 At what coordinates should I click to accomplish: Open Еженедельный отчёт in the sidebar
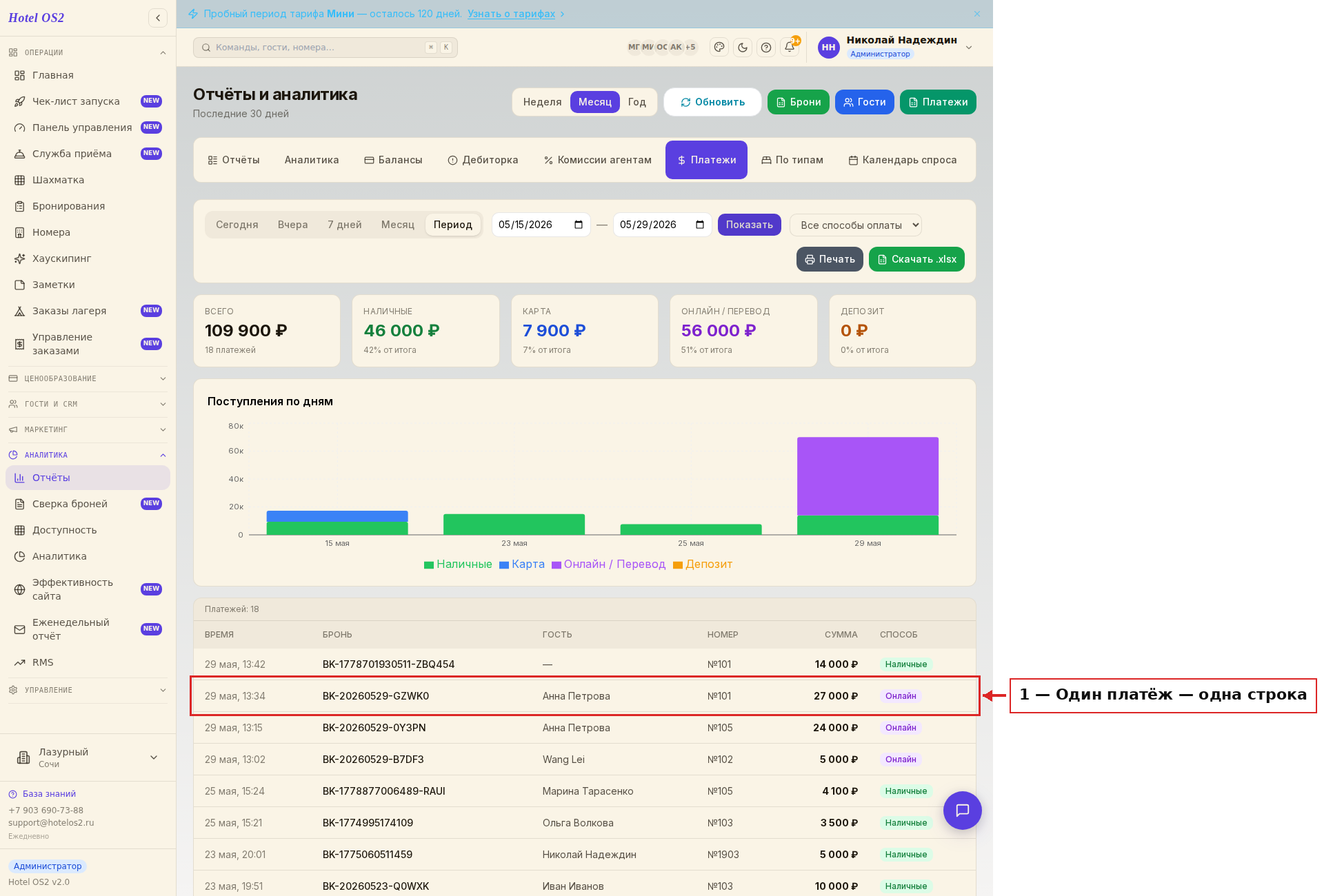[x=88, y=629]
